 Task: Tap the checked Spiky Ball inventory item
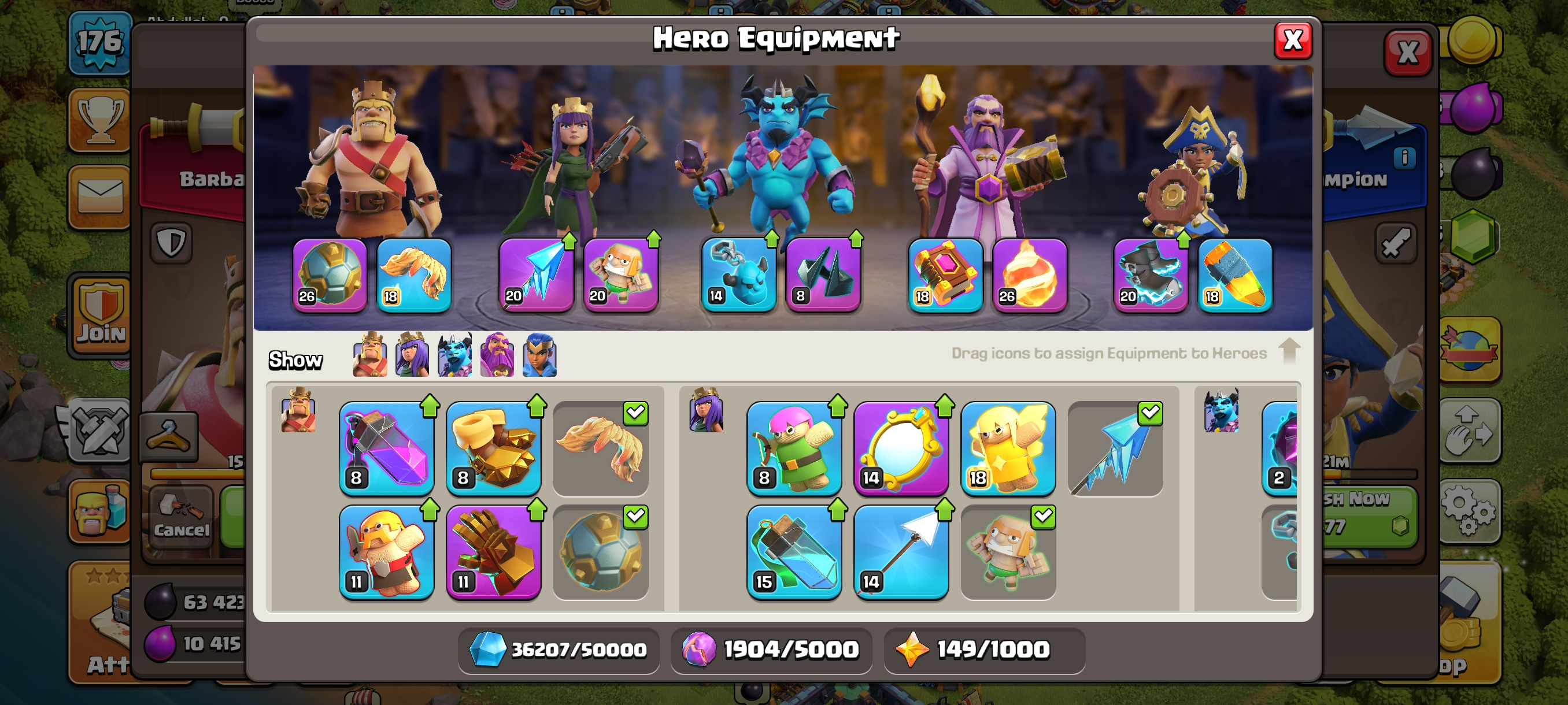tap(600, 552)
